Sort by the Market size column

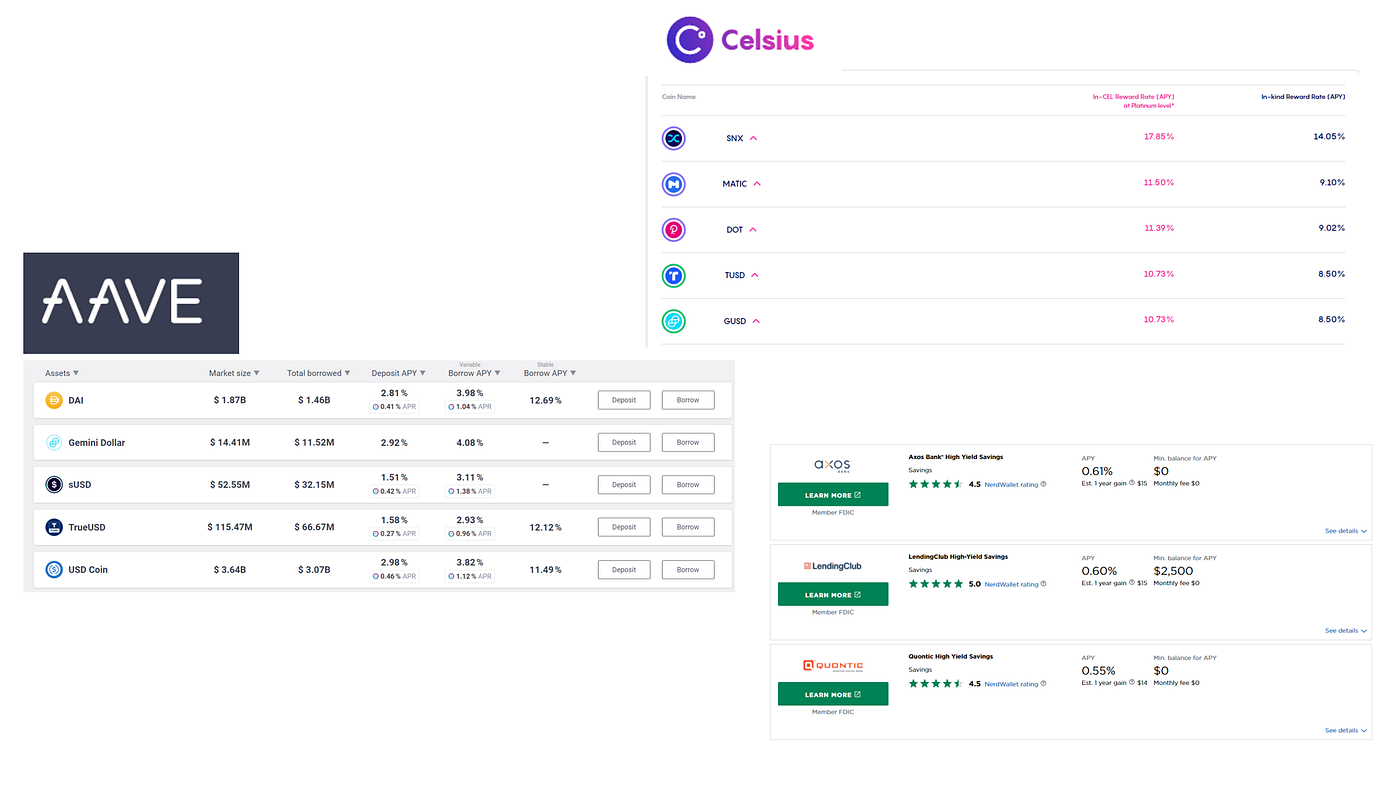pos(234,373)
